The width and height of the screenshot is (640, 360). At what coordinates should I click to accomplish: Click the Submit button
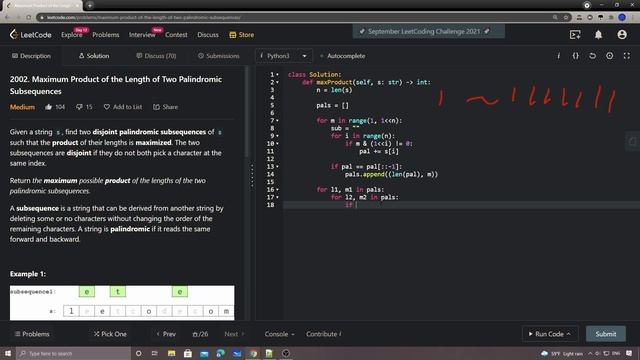coord(606,334)
